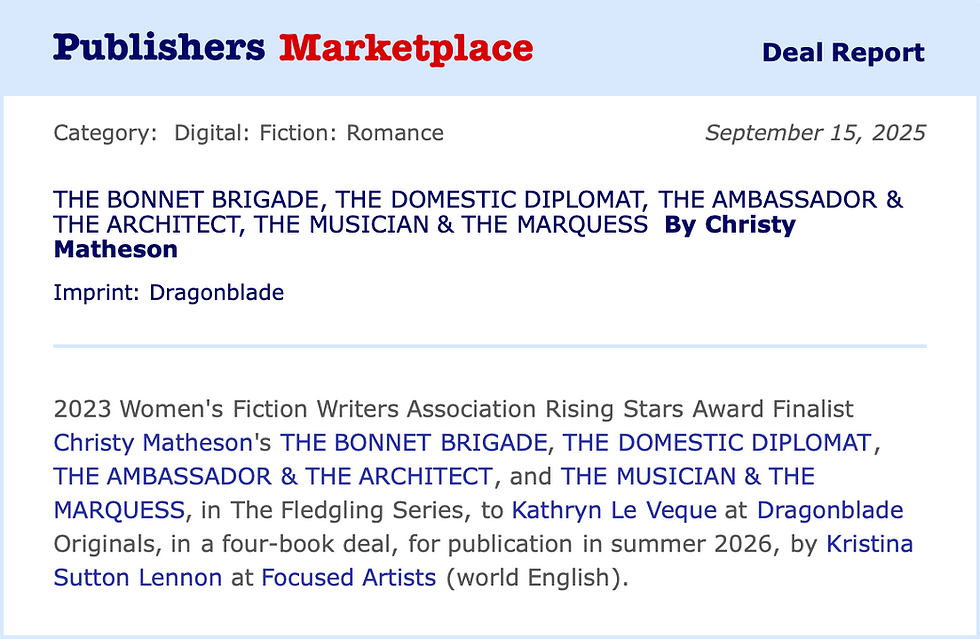
Task: Click the bold "By Christy Matheson" byline
Action: (x=729, y=224)
